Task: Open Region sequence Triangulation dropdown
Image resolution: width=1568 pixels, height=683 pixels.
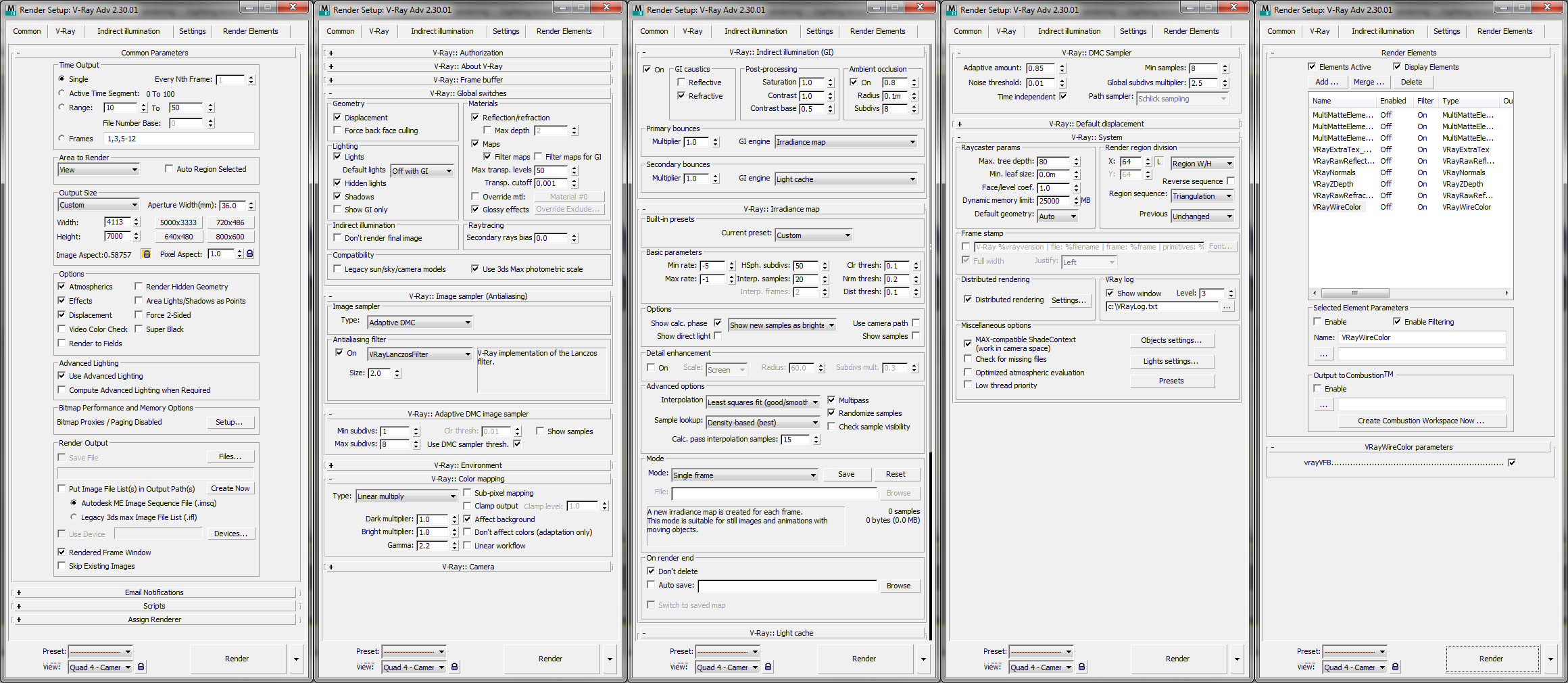Action: pyautogui.click(x=1202, y=196)
